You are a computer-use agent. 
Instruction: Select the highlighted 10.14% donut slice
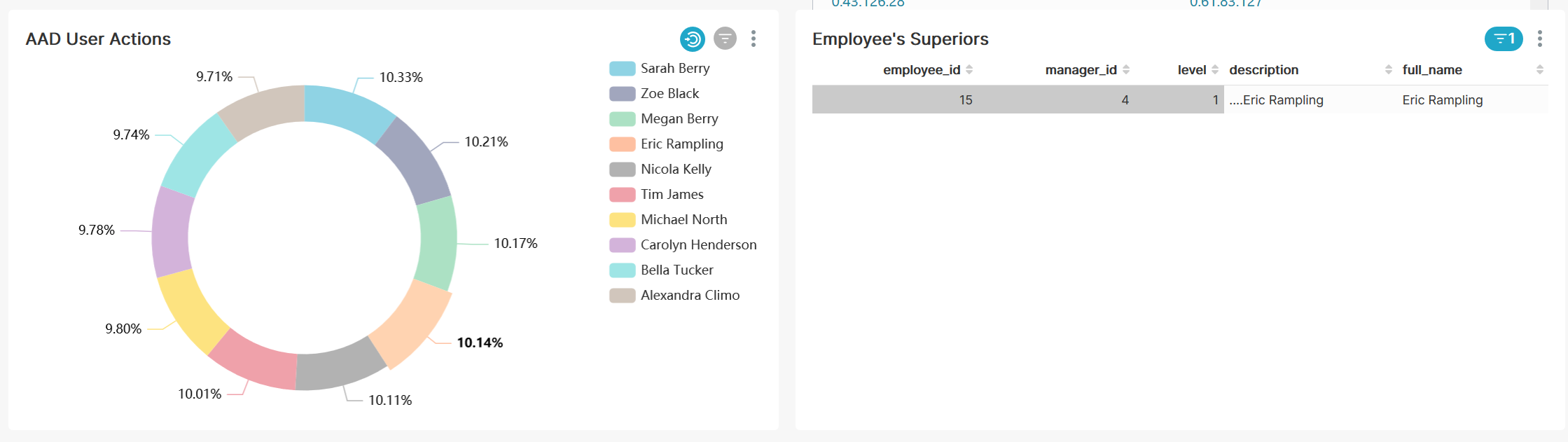411,323
